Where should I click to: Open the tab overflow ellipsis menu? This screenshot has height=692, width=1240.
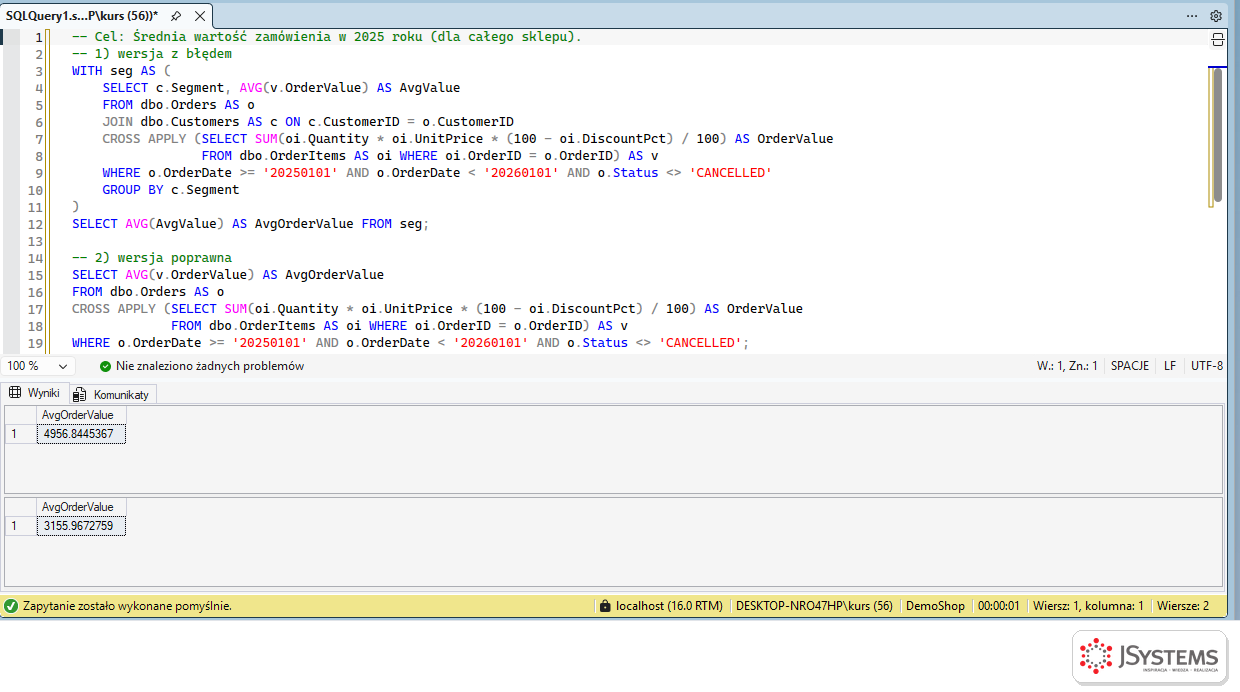pos(1192,16)
